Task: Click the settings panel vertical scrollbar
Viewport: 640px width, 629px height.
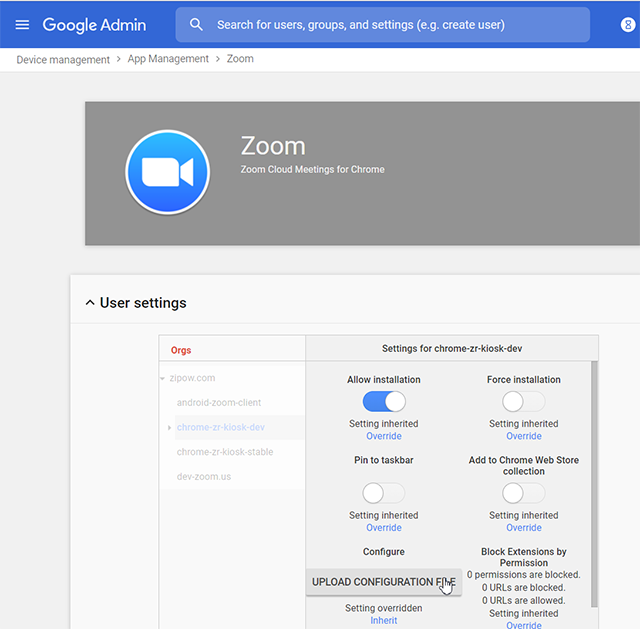Action: [594, 484]
